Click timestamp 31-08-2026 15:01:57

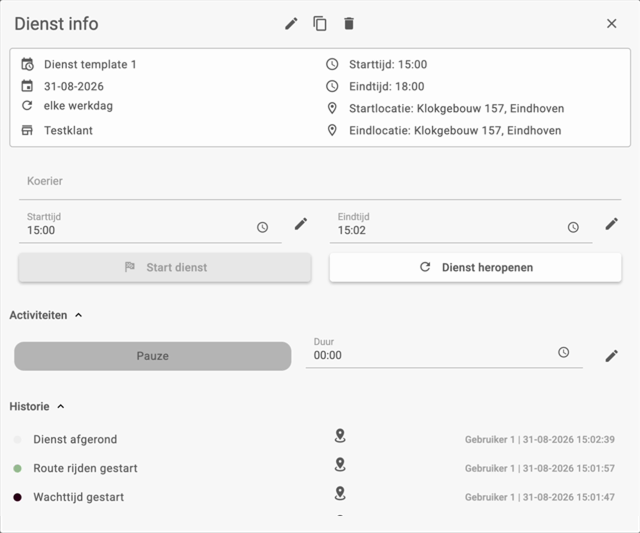(569, 469)
